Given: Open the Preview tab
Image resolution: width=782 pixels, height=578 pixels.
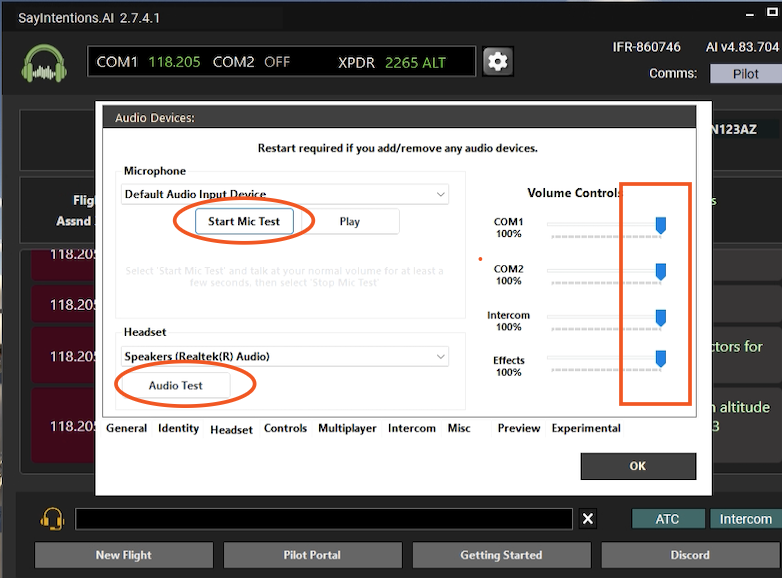Looking at the screenshot, I should point(519,428).
